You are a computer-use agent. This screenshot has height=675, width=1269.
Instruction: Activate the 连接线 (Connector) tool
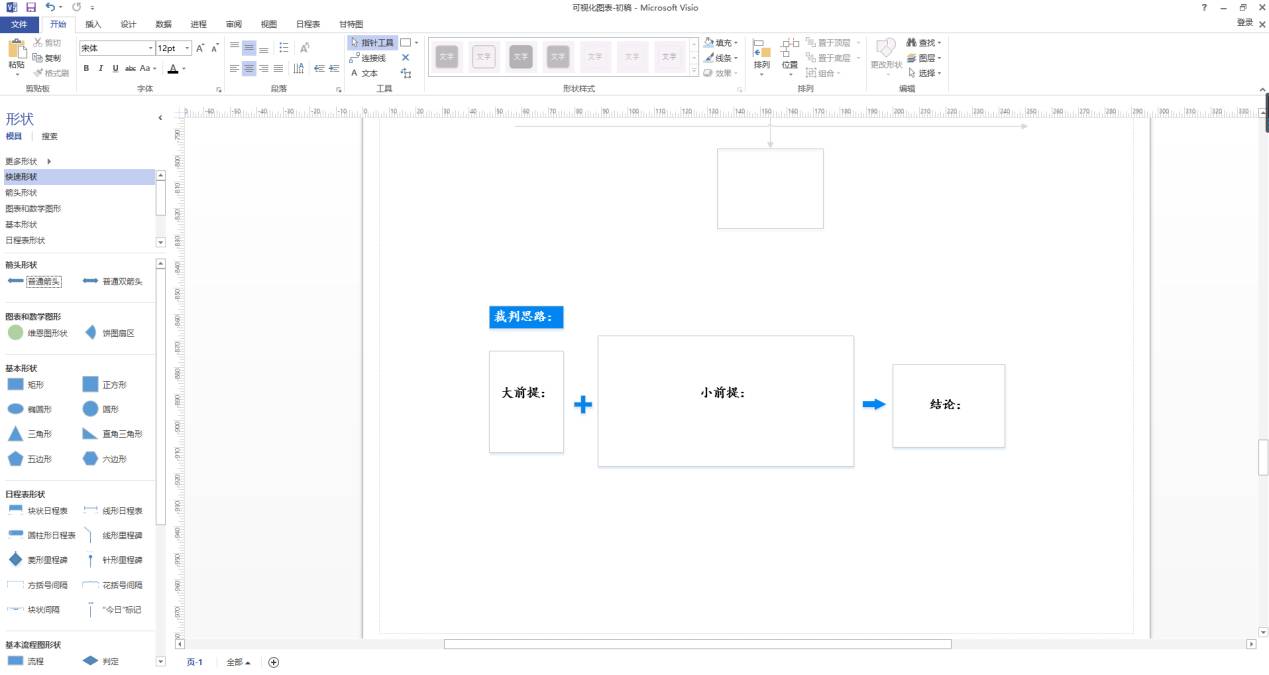368,57
